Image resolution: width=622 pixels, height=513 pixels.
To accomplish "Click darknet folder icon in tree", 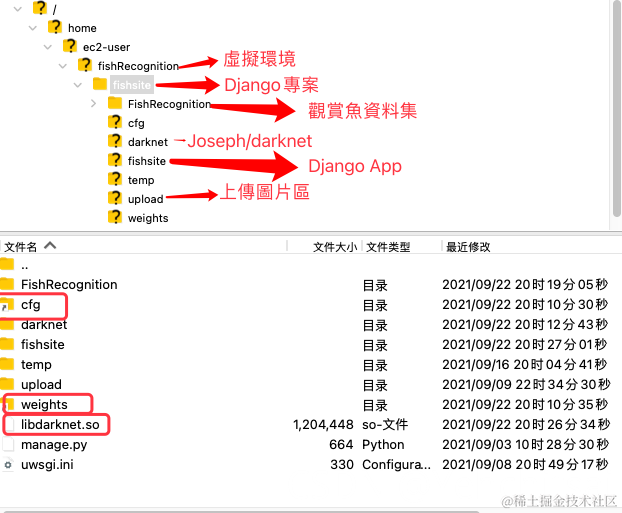I will pyautogui.click(x=115, y=141).
